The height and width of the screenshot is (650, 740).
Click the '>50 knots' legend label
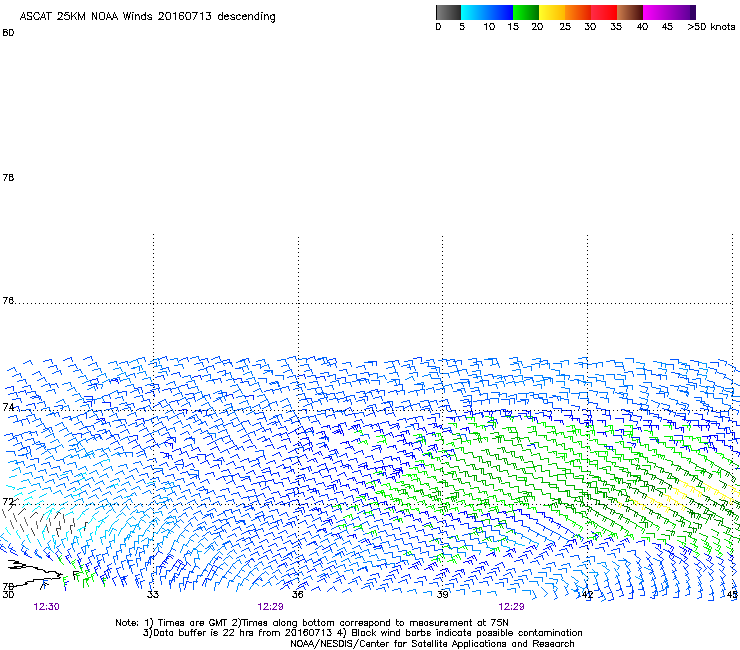pyautogui.click(x=711, y=27)
